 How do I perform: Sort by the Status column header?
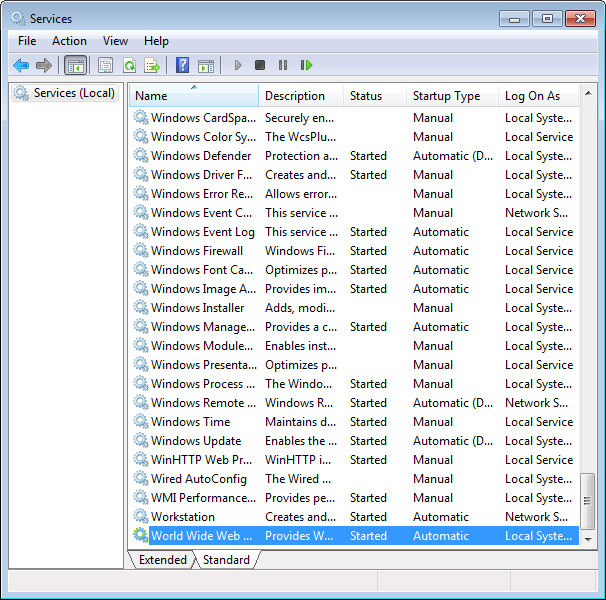(375, 95)
